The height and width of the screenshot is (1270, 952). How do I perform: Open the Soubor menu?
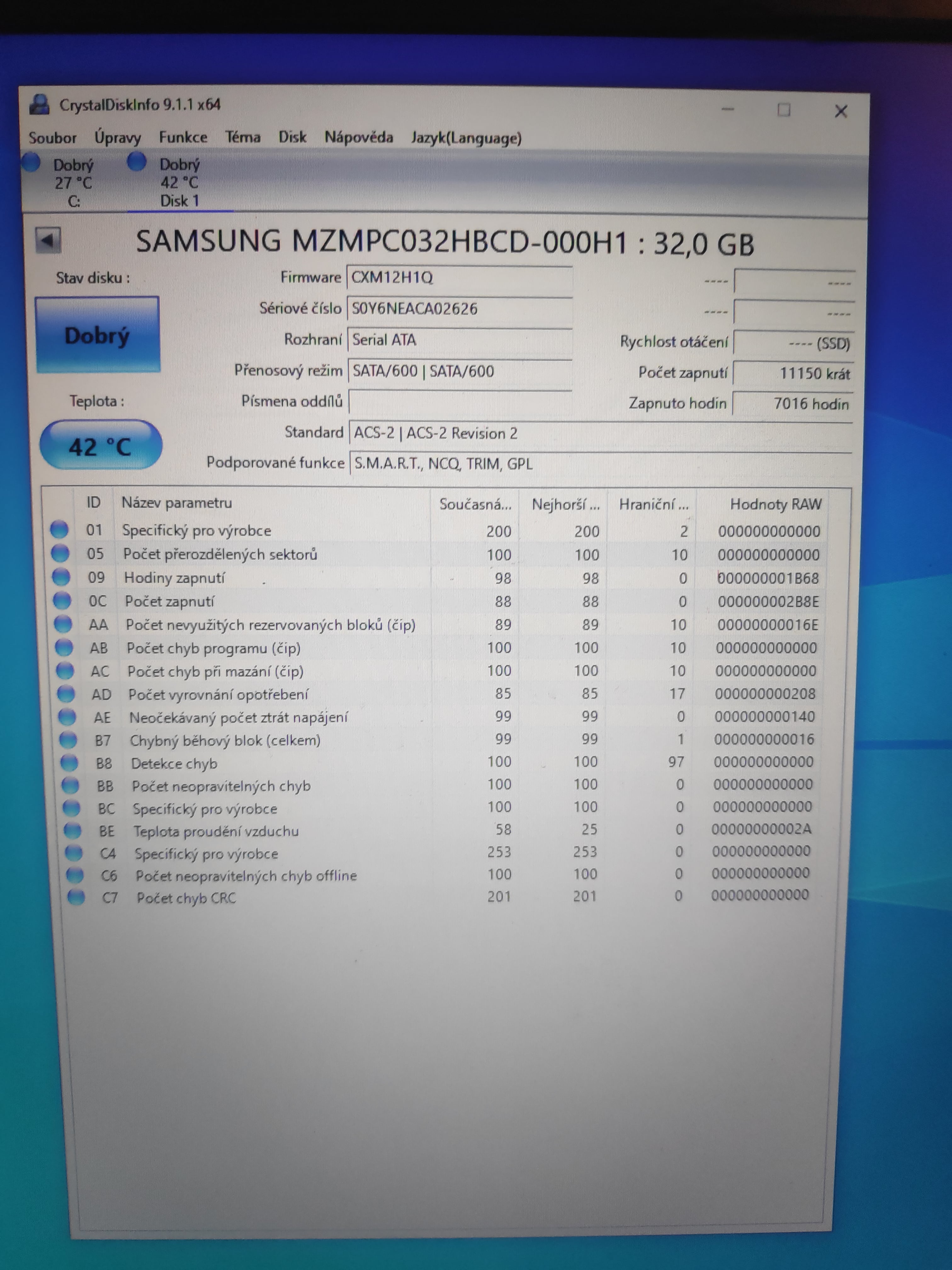52,138
